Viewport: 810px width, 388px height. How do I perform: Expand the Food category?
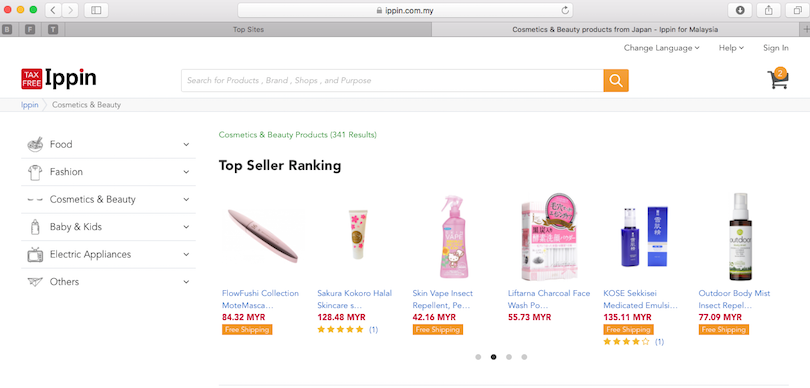[108, 145]
